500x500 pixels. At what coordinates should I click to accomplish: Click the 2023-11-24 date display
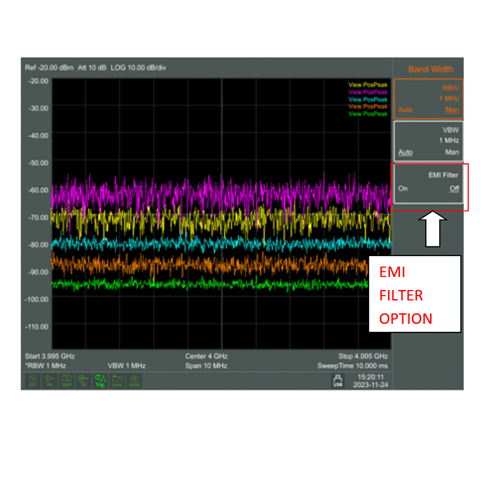tap(371, 385)
